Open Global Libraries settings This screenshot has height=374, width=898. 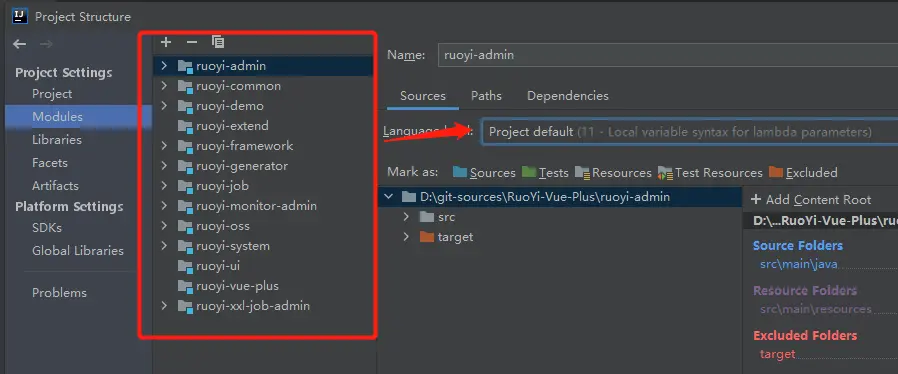(x=78, y=250)
